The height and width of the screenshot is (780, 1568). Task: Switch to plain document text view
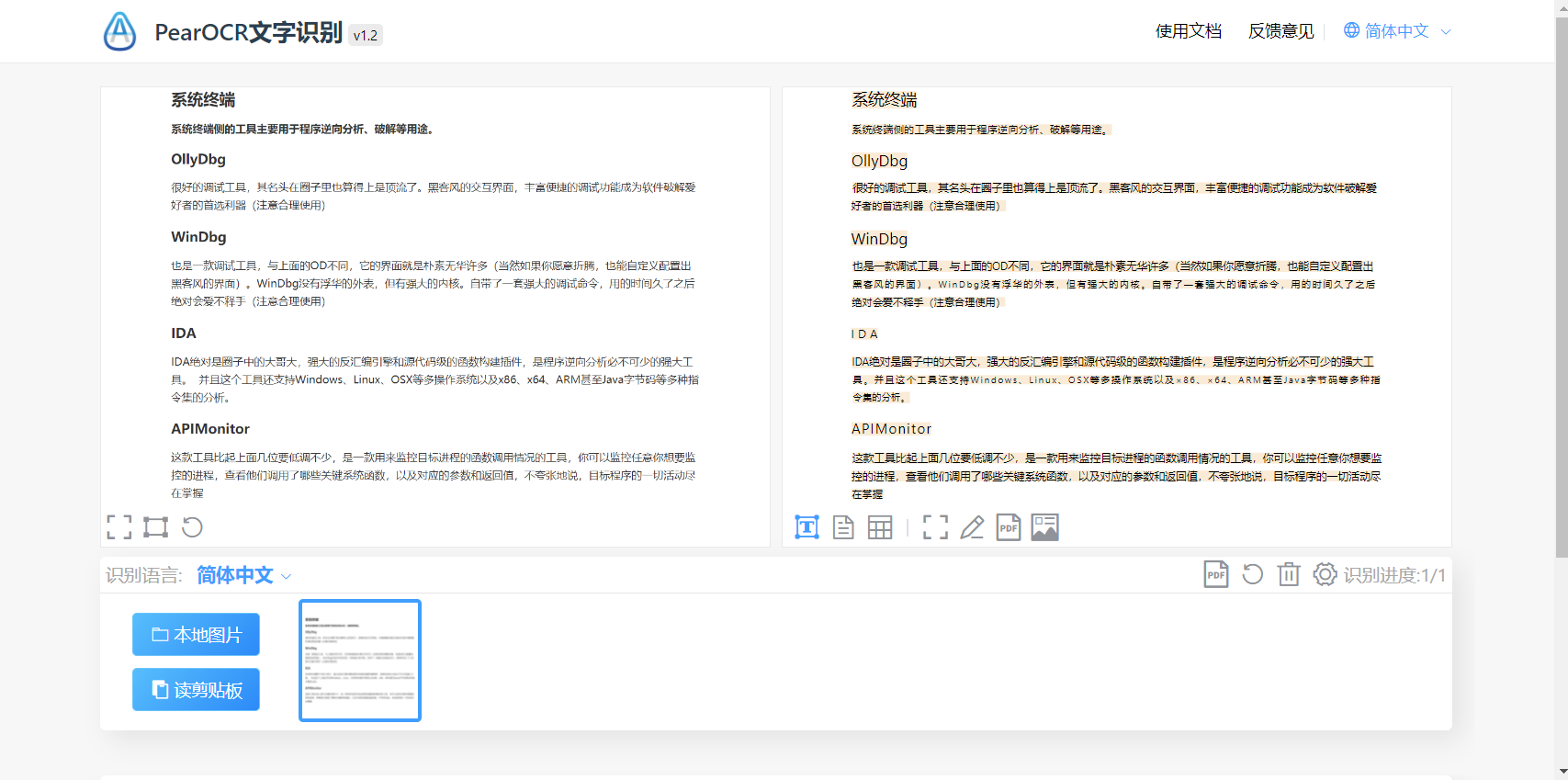[x=843, y=527]
